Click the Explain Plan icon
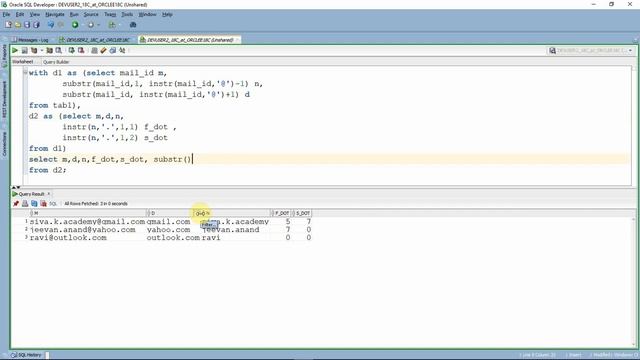The width and height of the screenshot is (640, 360). click(x=34, y=51)
